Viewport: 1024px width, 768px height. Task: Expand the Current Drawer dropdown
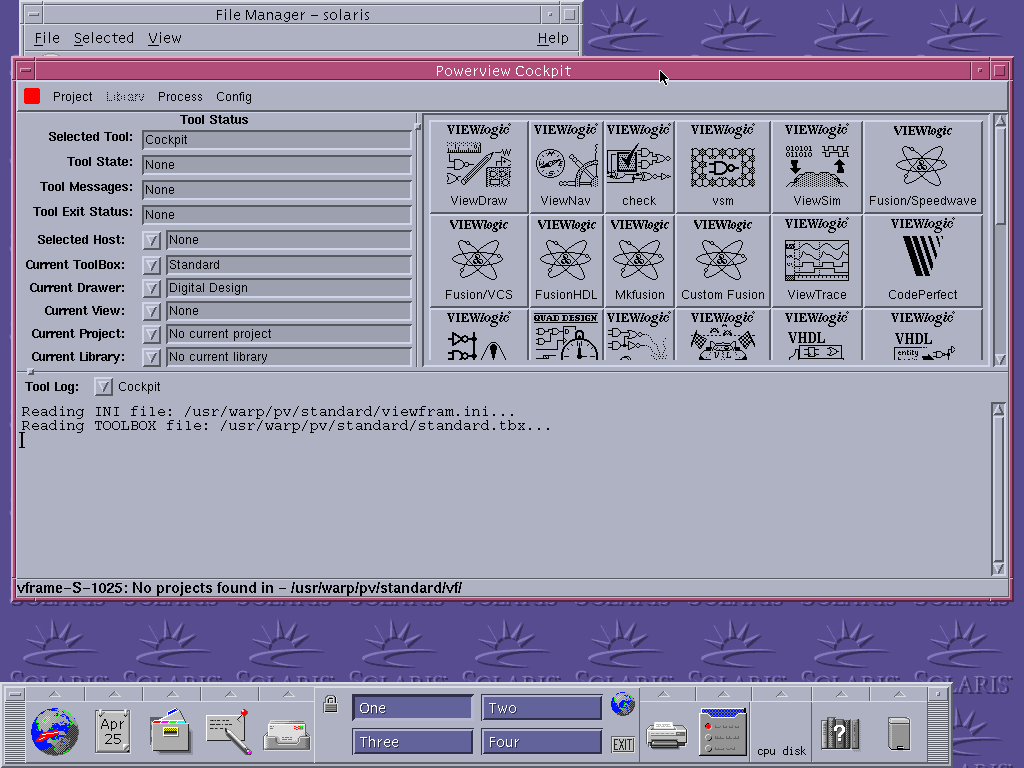[x=151, y=288]
